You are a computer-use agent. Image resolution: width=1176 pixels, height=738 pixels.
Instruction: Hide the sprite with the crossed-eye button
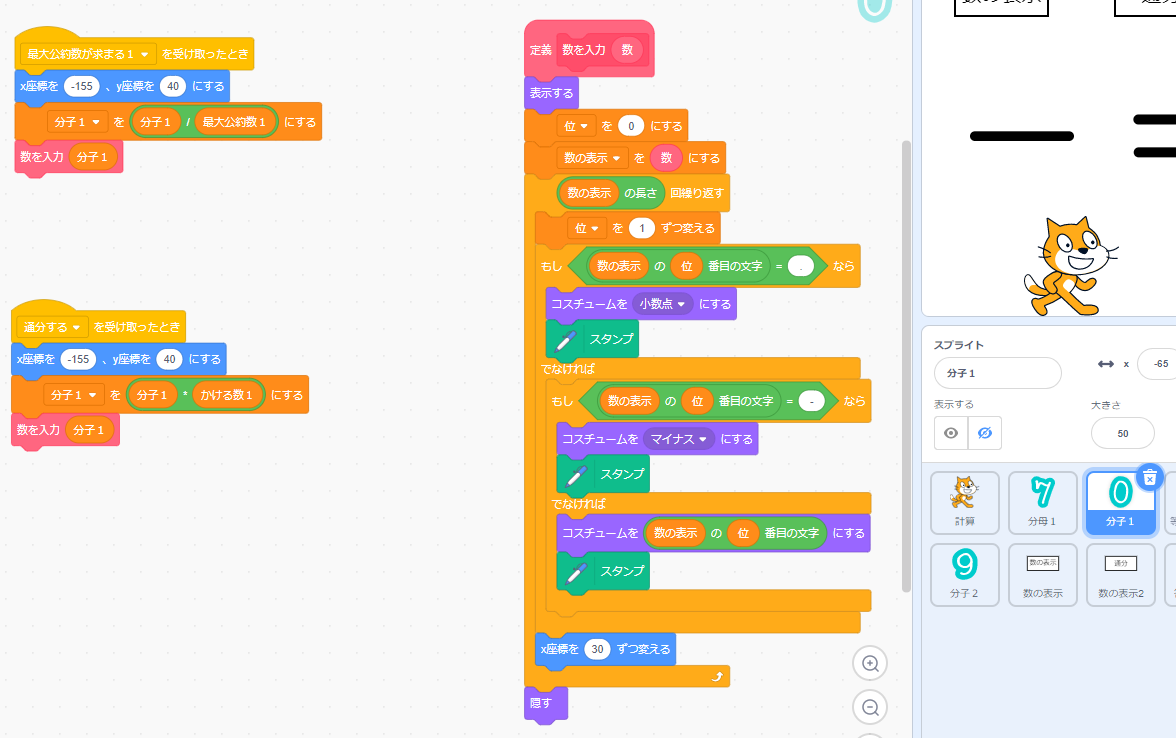click(x=984, y=433)
